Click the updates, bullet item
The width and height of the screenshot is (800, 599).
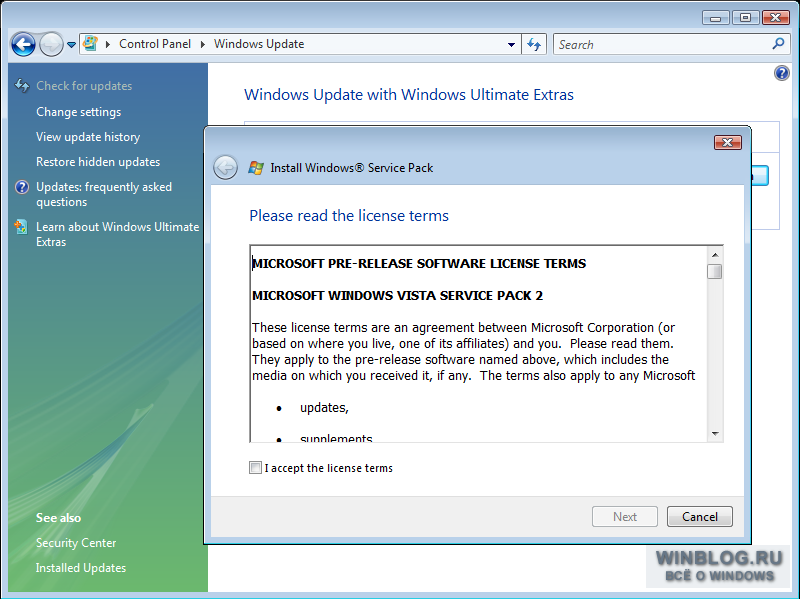point(324,408)
